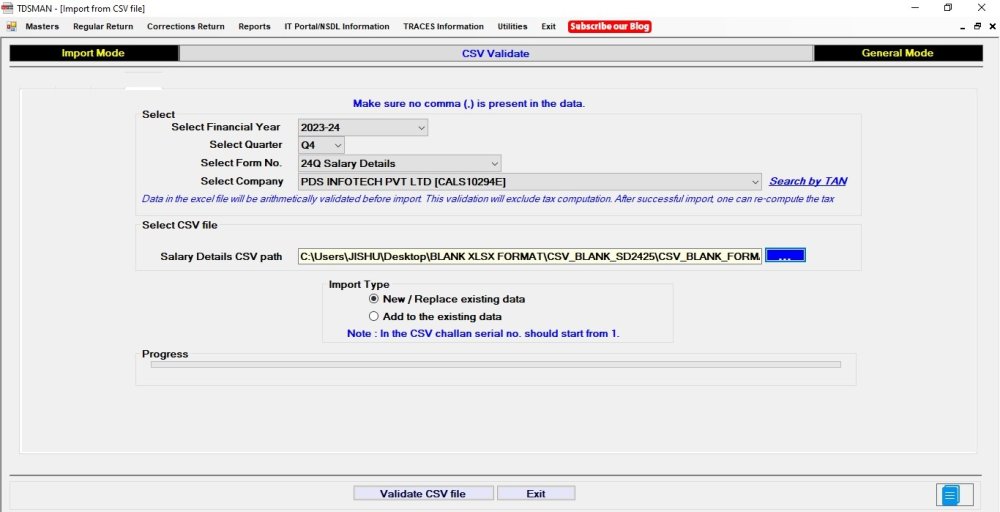Minimize the inner document window
Screen dimensions: 1000x512
[963, 27]
